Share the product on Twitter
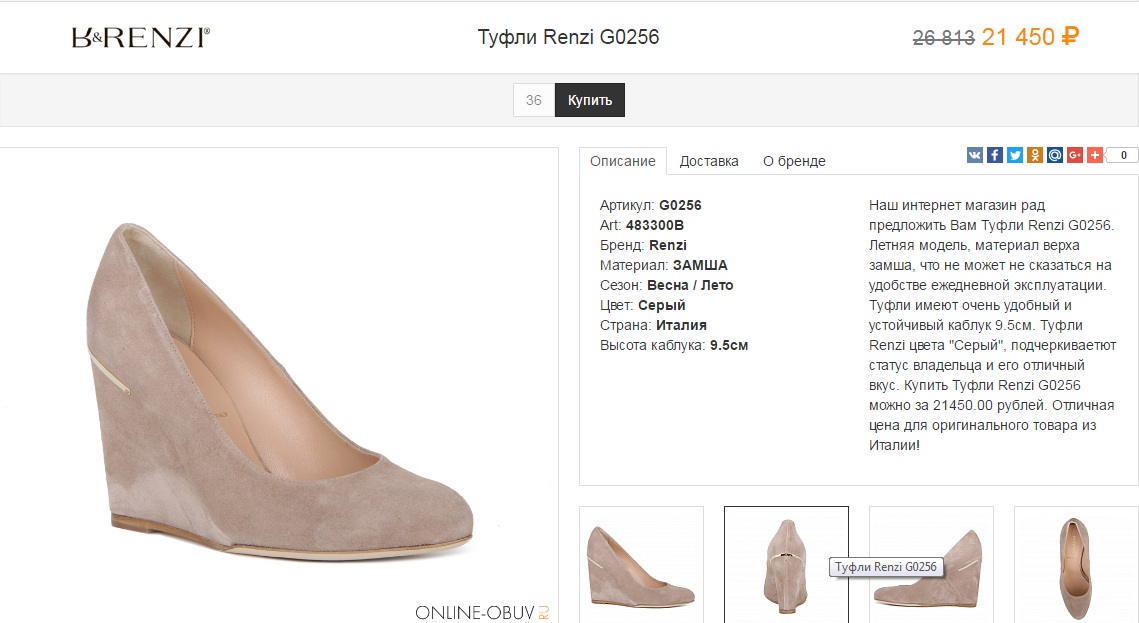Image resolution: width=1139 pixels, height=623 pixels. click(x=1015, y=155)
